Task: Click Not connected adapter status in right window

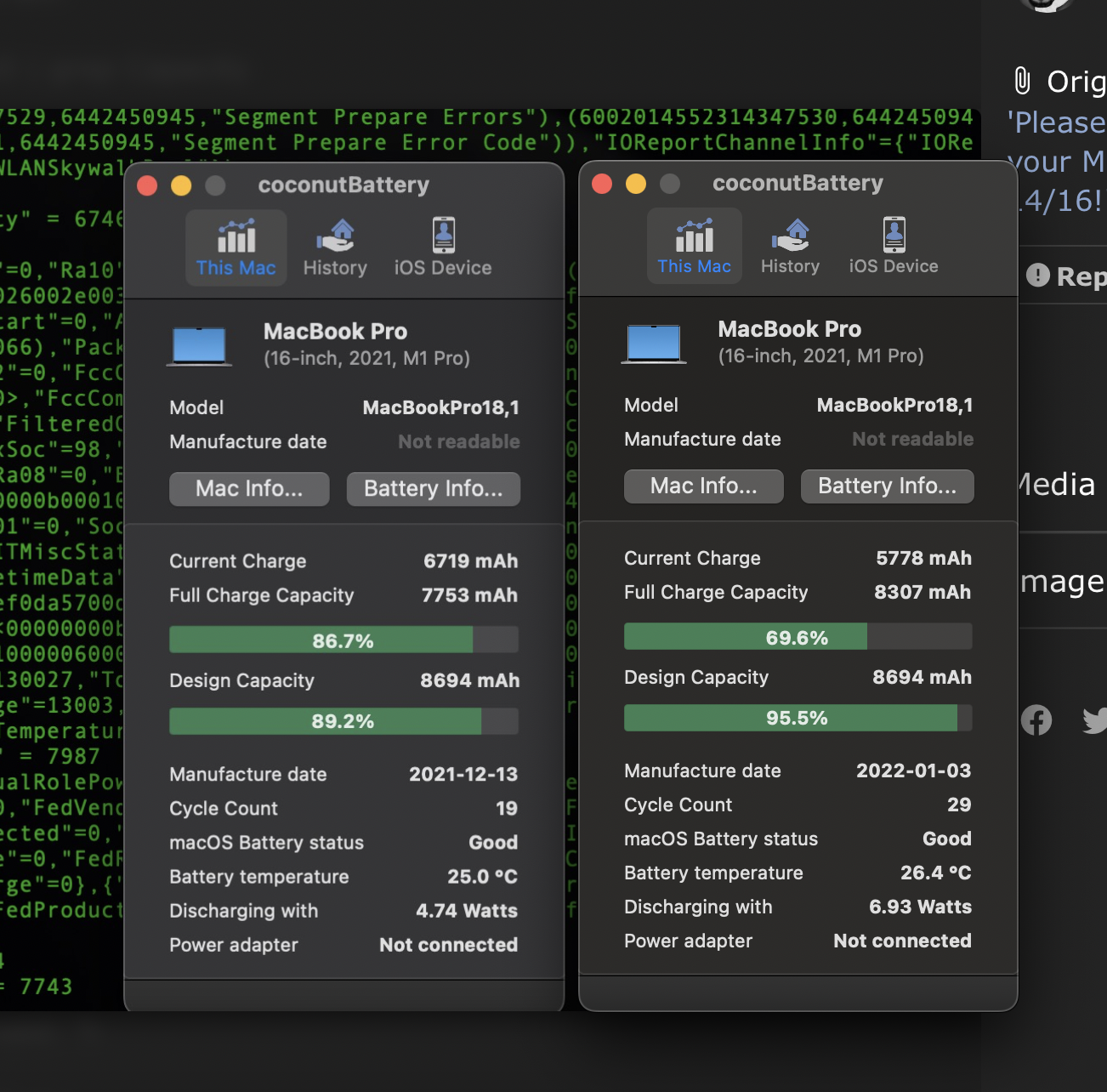Action: point(903,941)
